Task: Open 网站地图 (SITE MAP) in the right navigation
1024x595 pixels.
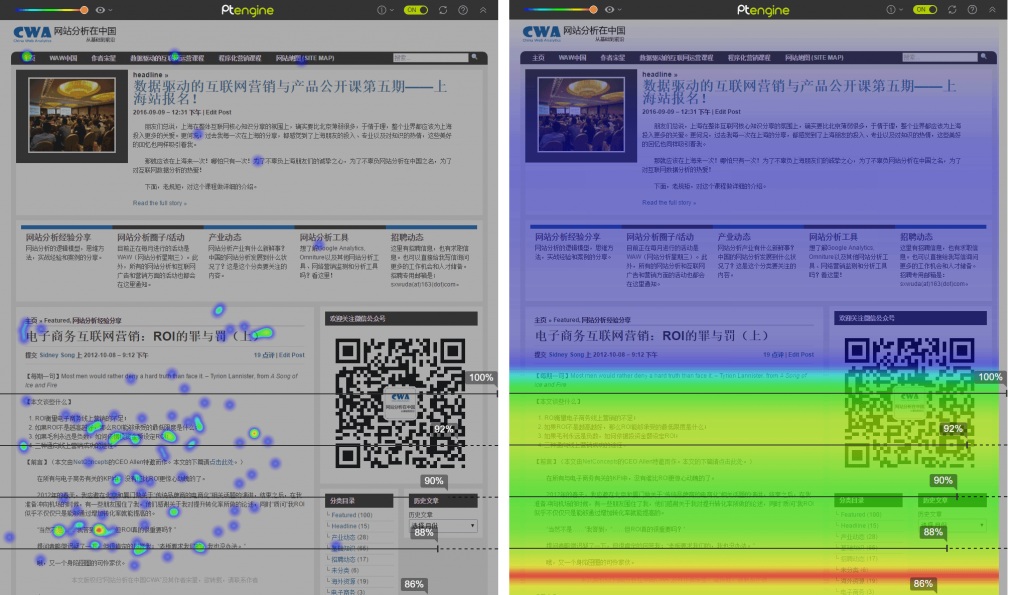Action: tap(814, 57)
